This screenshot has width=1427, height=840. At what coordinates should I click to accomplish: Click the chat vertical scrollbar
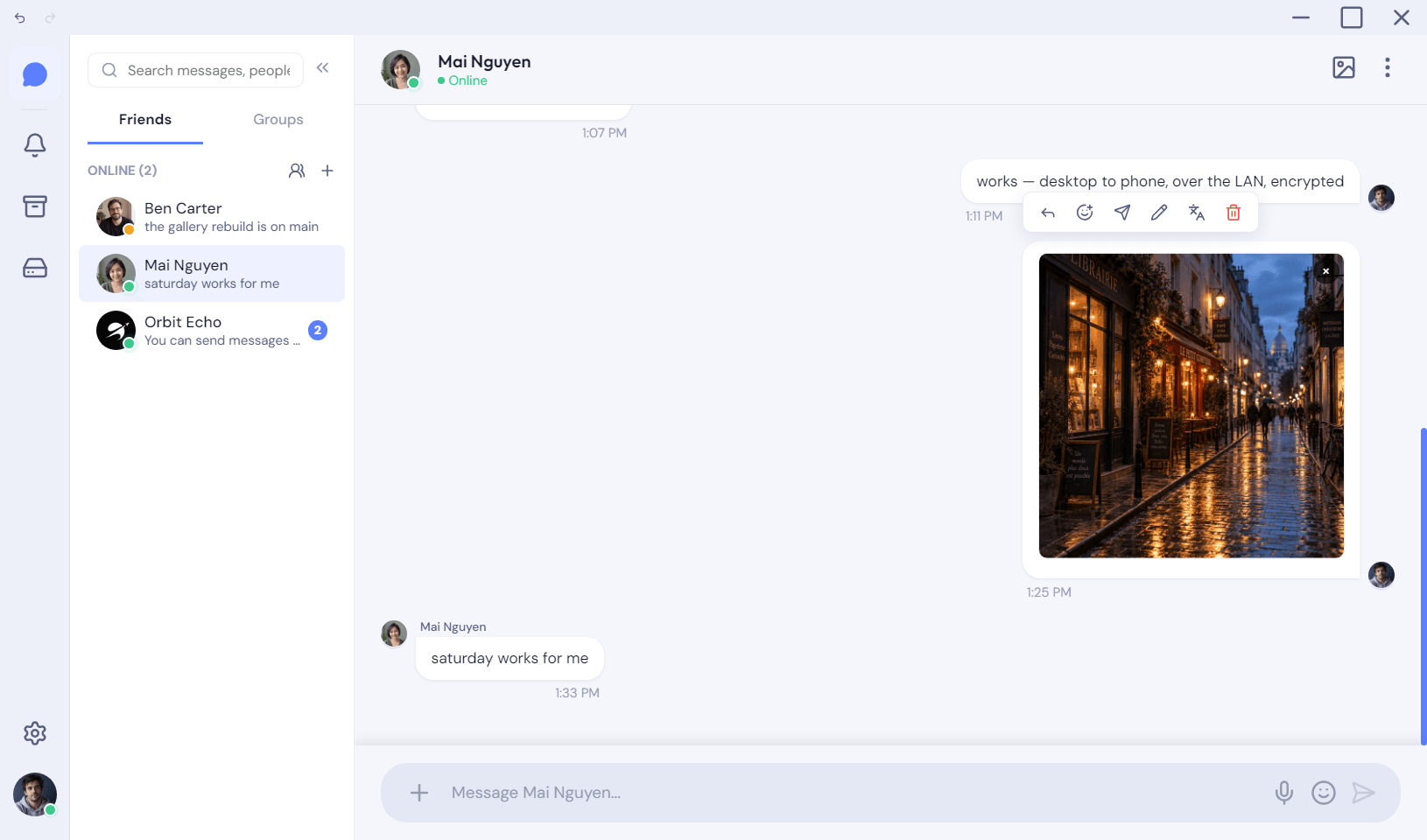(1423, 586)
